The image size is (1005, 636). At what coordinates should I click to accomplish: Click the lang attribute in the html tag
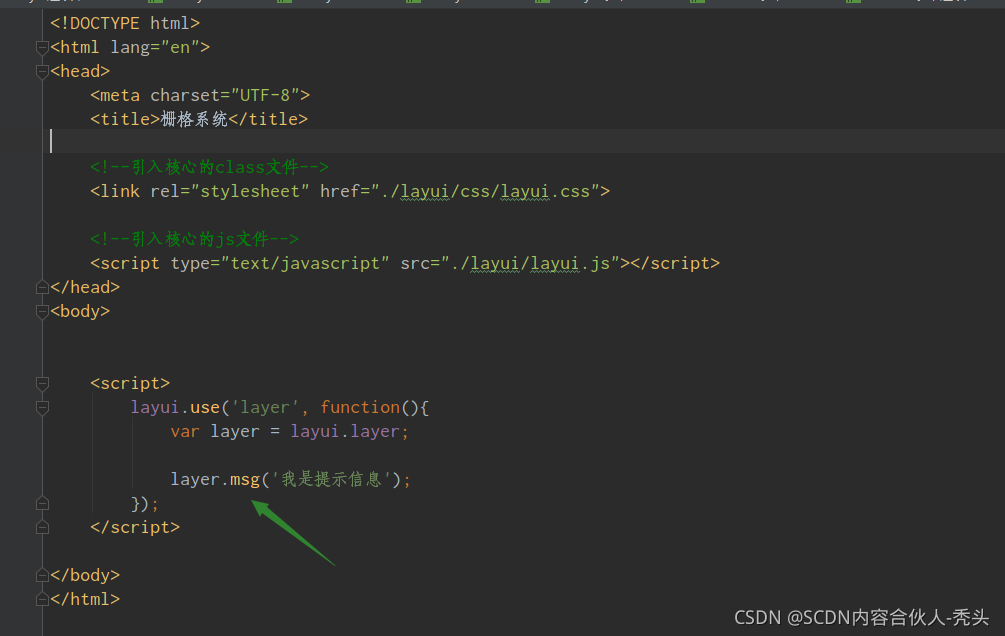130,47
